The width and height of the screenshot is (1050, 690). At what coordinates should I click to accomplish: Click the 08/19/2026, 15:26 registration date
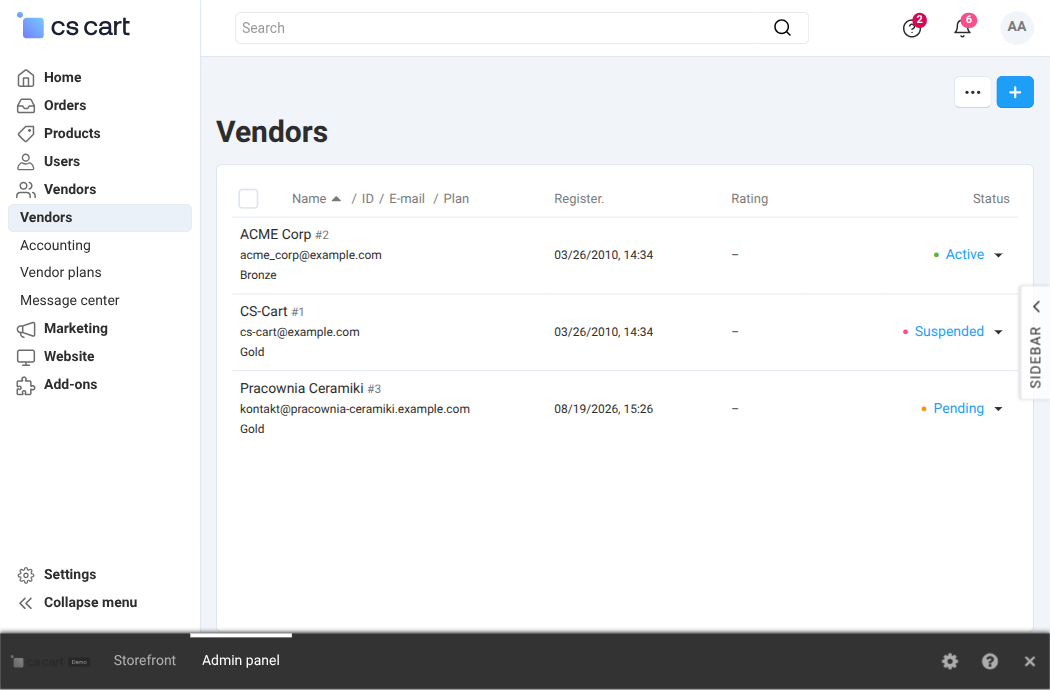point(603,409)
